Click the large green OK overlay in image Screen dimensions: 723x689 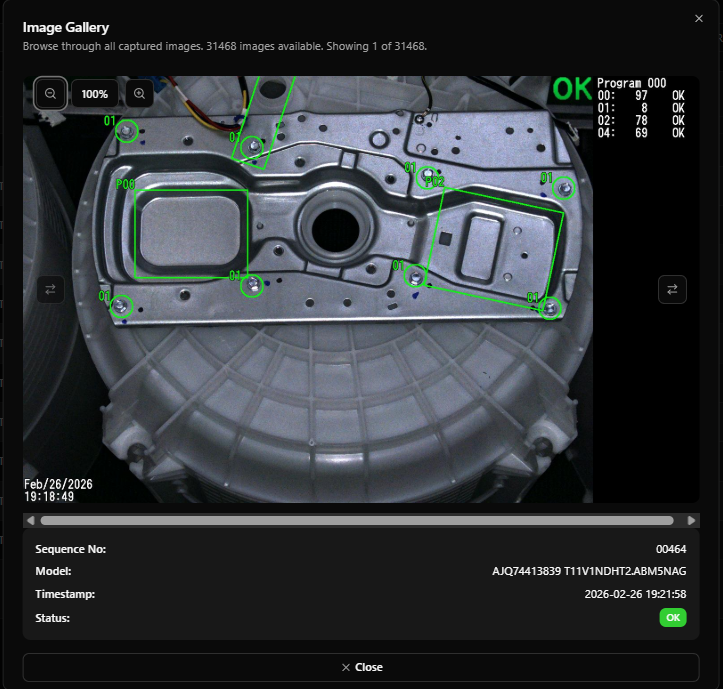tap(572, 89)
